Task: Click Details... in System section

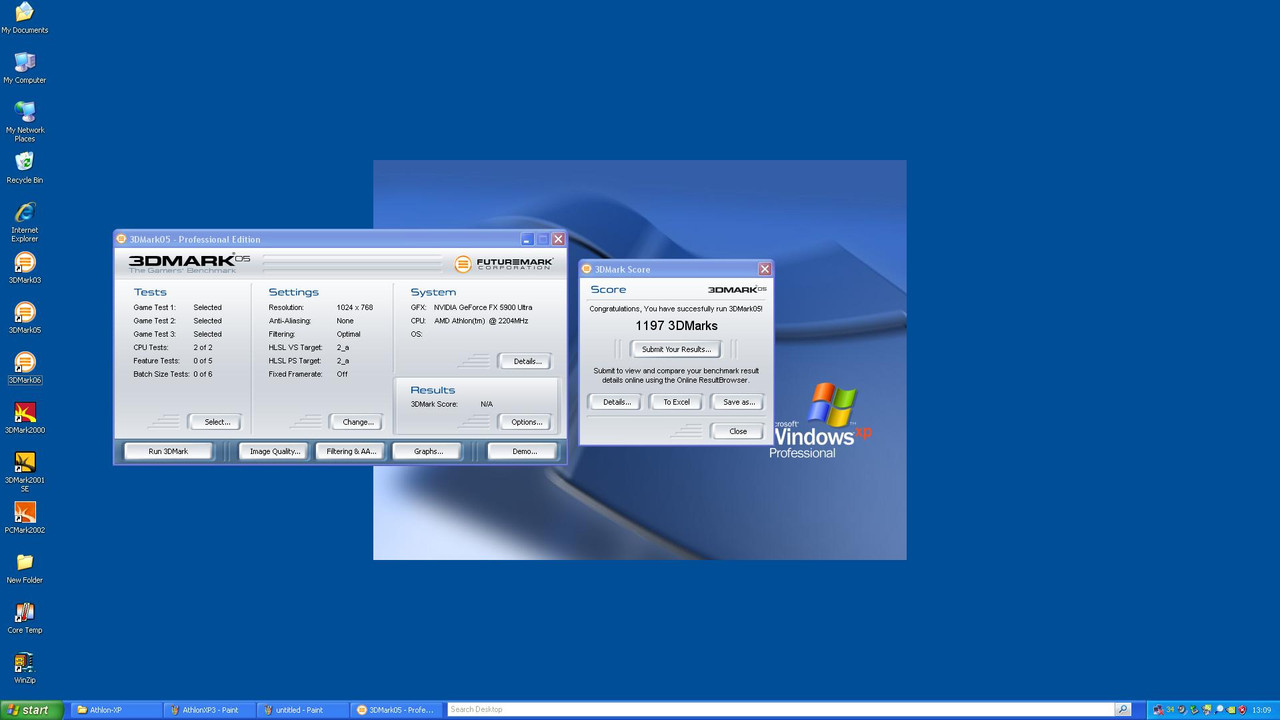Action: tap(525, 361)
